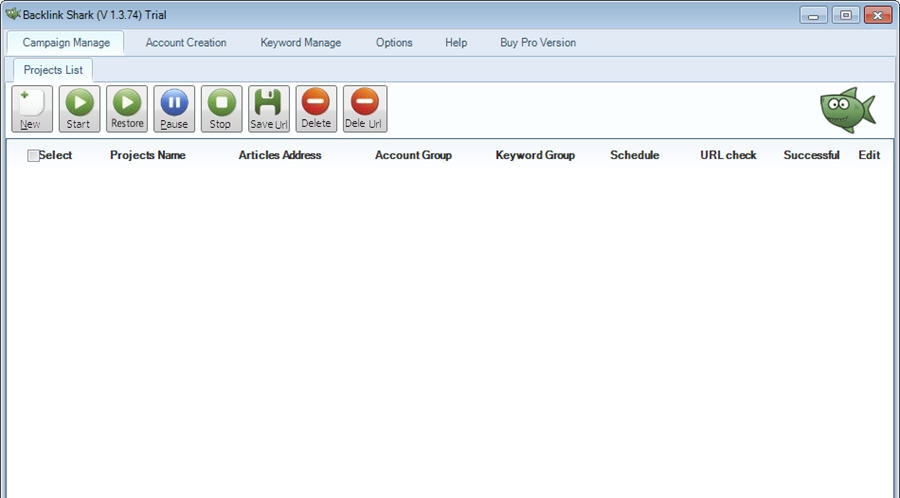Viewport: 900px width, 498px height.
Task: Select the Projects List sub-tab
Action: [53, 70]
